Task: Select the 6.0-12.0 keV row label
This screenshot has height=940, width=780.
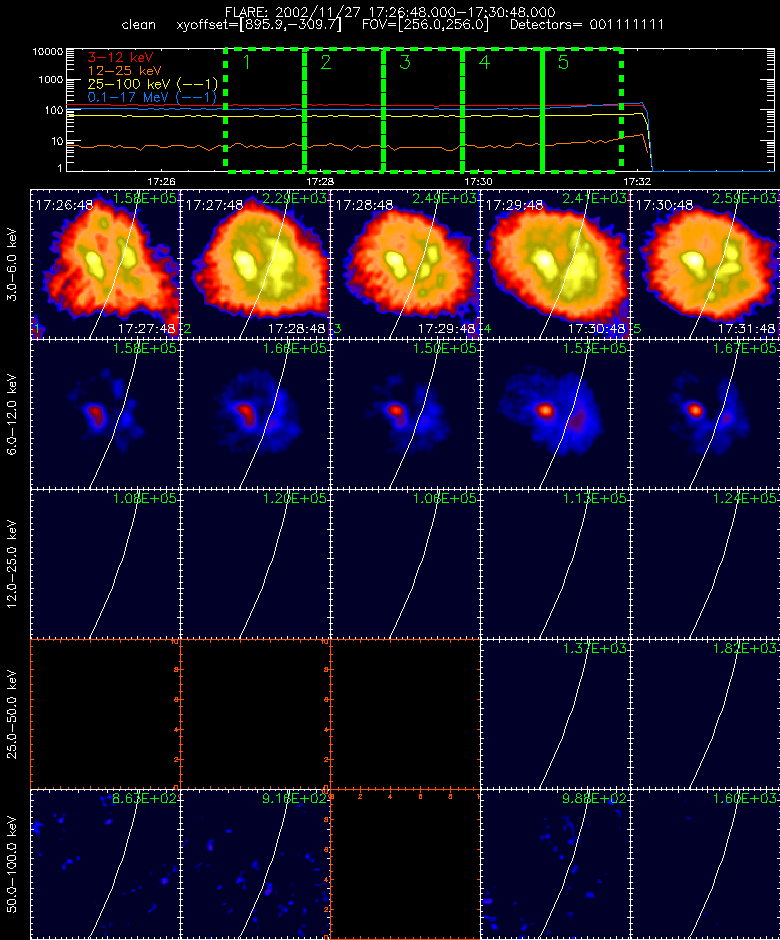Action: [x=13, y=414]
